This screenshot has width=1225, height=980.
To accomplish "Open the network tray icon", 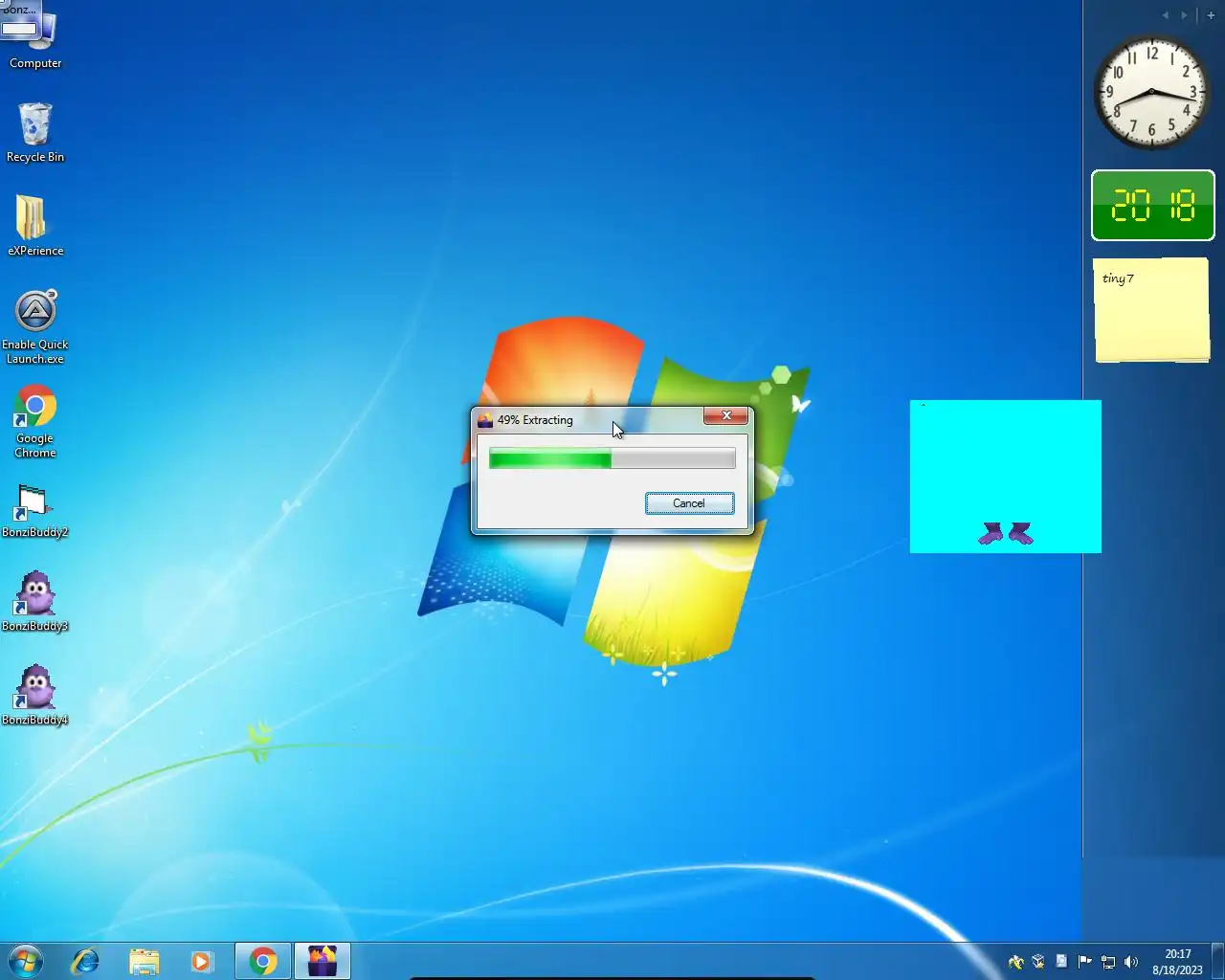I will tap(1108, 962).
